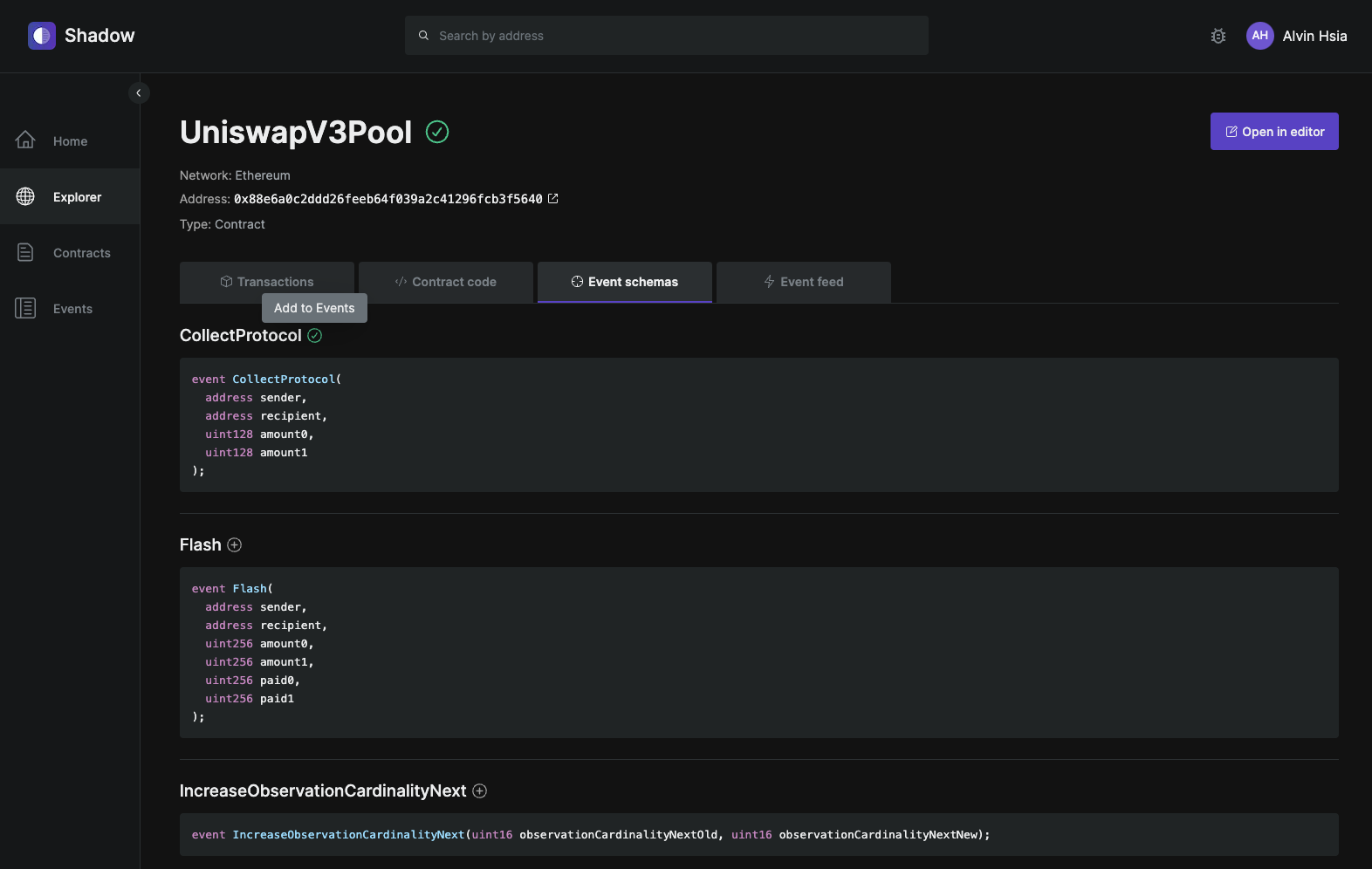The image size is (1372, 869).
Task: Open the Explorer globe in sidebar
Action: (26, 197)
